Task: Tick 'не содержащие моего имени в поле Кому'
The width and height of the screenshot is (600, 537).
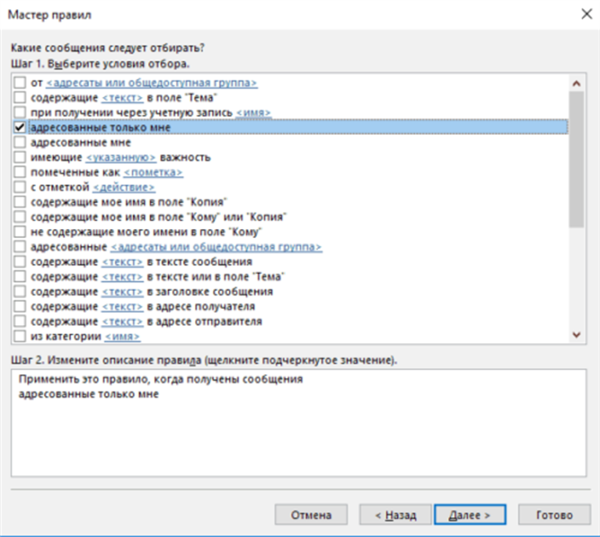Action: [20, 232]
